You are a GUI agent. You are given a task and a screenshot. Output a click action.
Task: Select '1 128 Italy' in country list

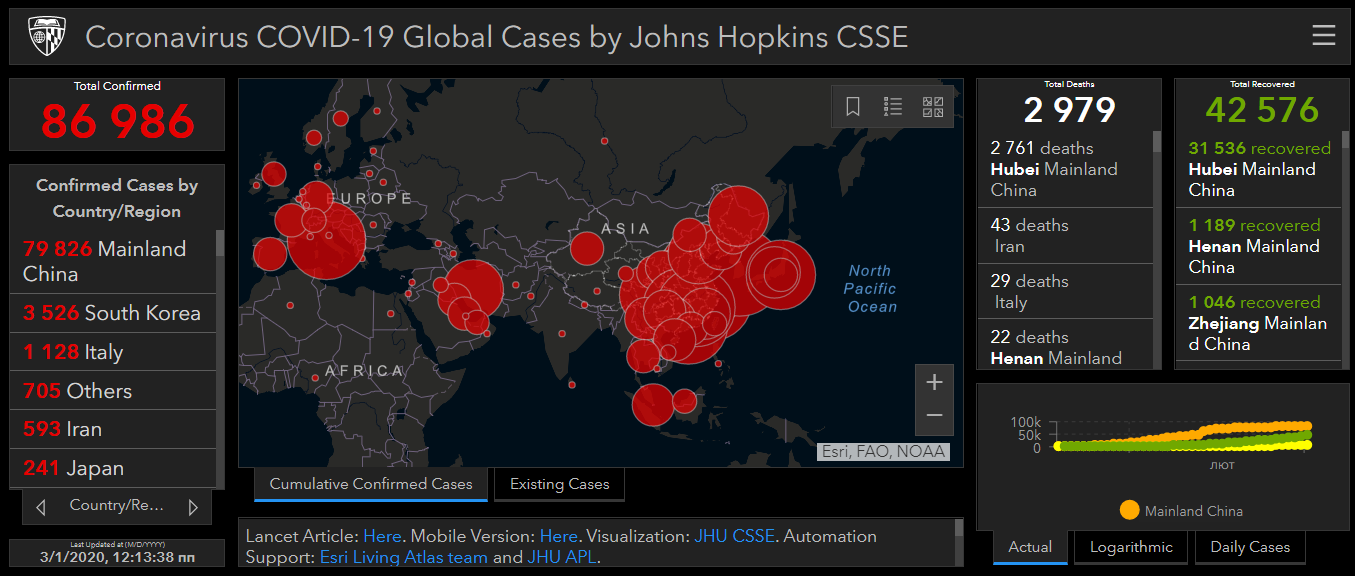coord(113,352)
